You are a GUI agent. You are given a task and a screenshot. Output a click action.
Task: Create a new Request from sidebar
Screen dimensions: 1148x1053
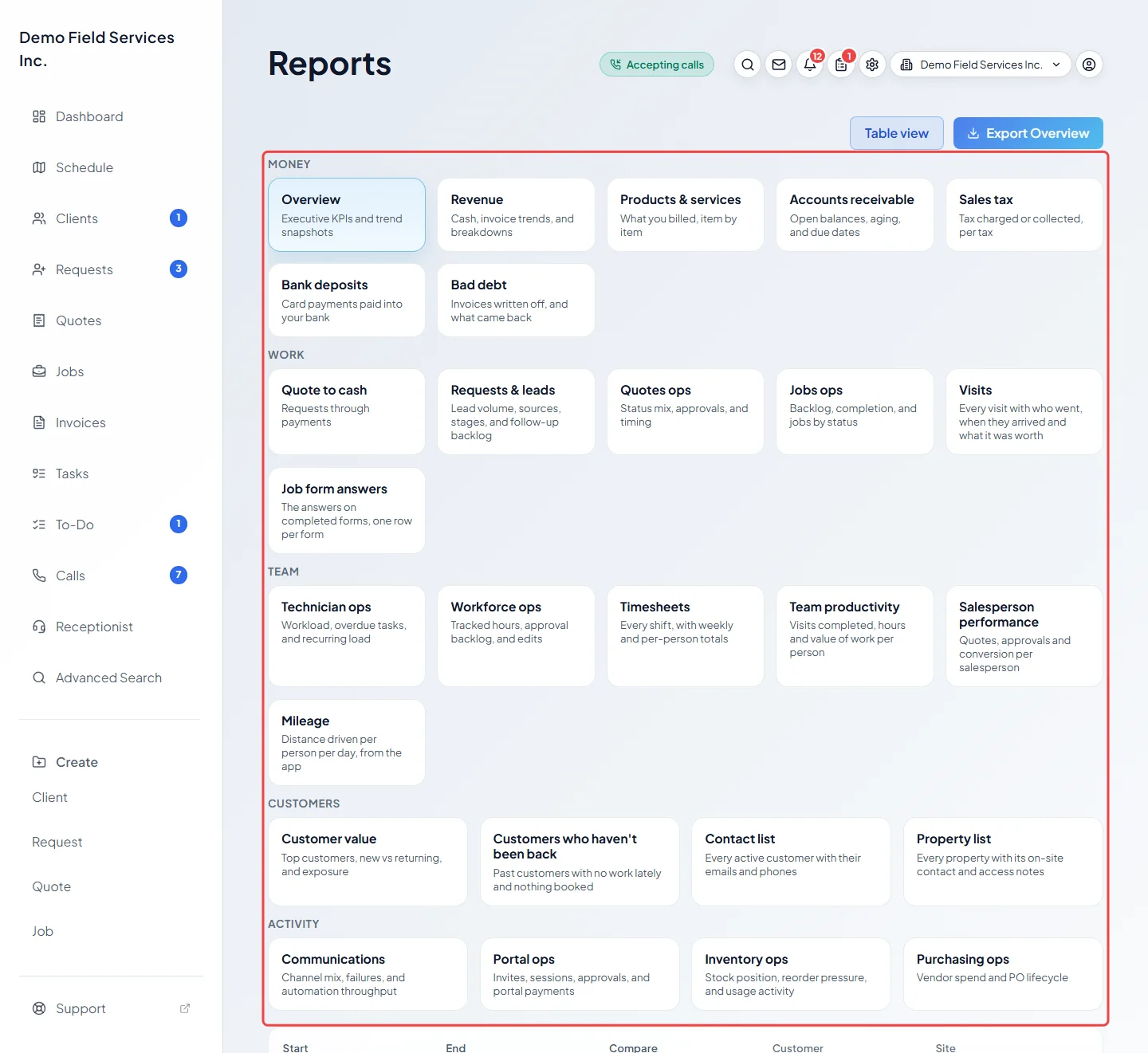[x=57, y=842]
